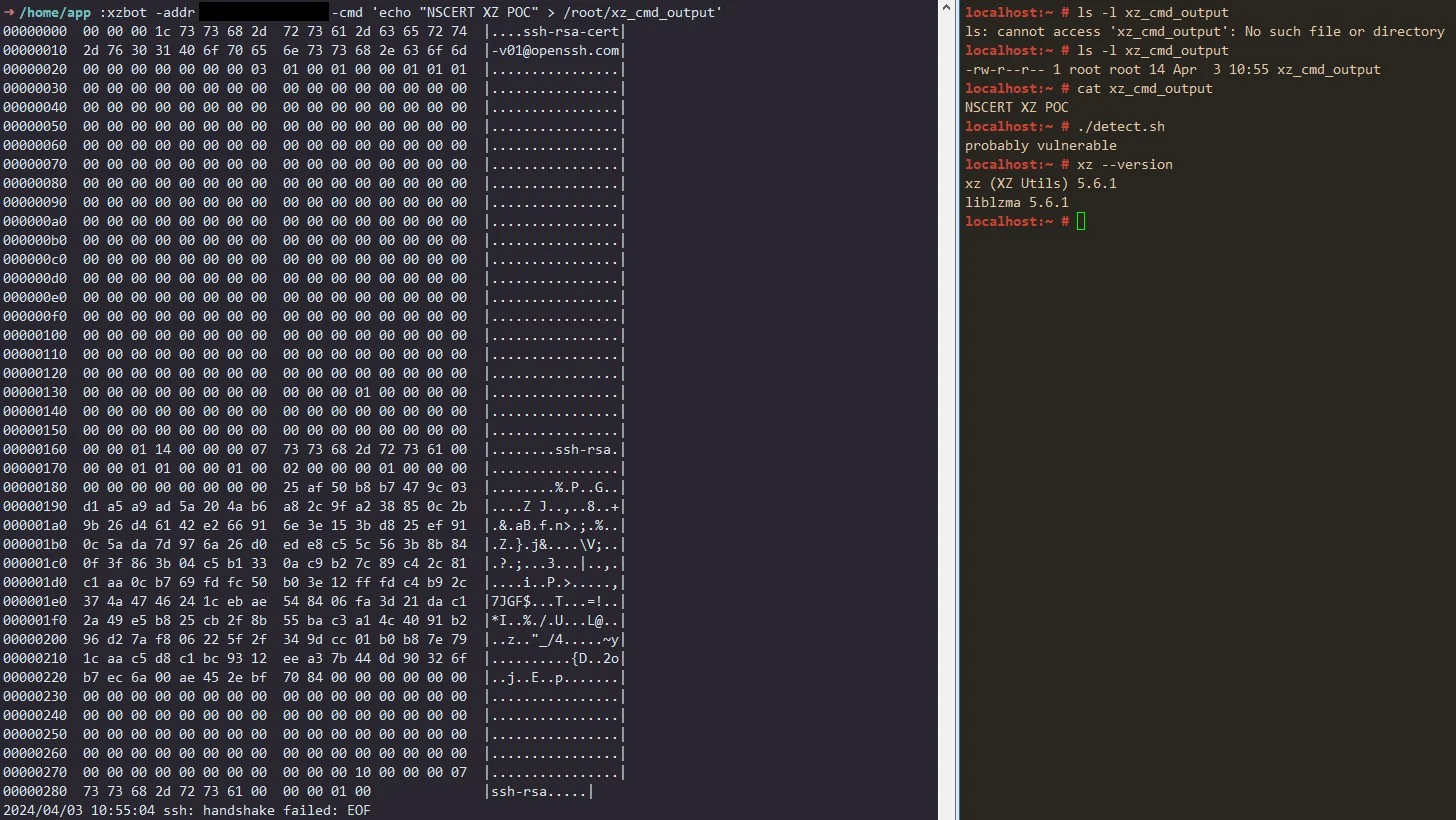Select the './detect.sh' command
This screenshot has width=1456, height=820.
click(x=1121, y=126)
